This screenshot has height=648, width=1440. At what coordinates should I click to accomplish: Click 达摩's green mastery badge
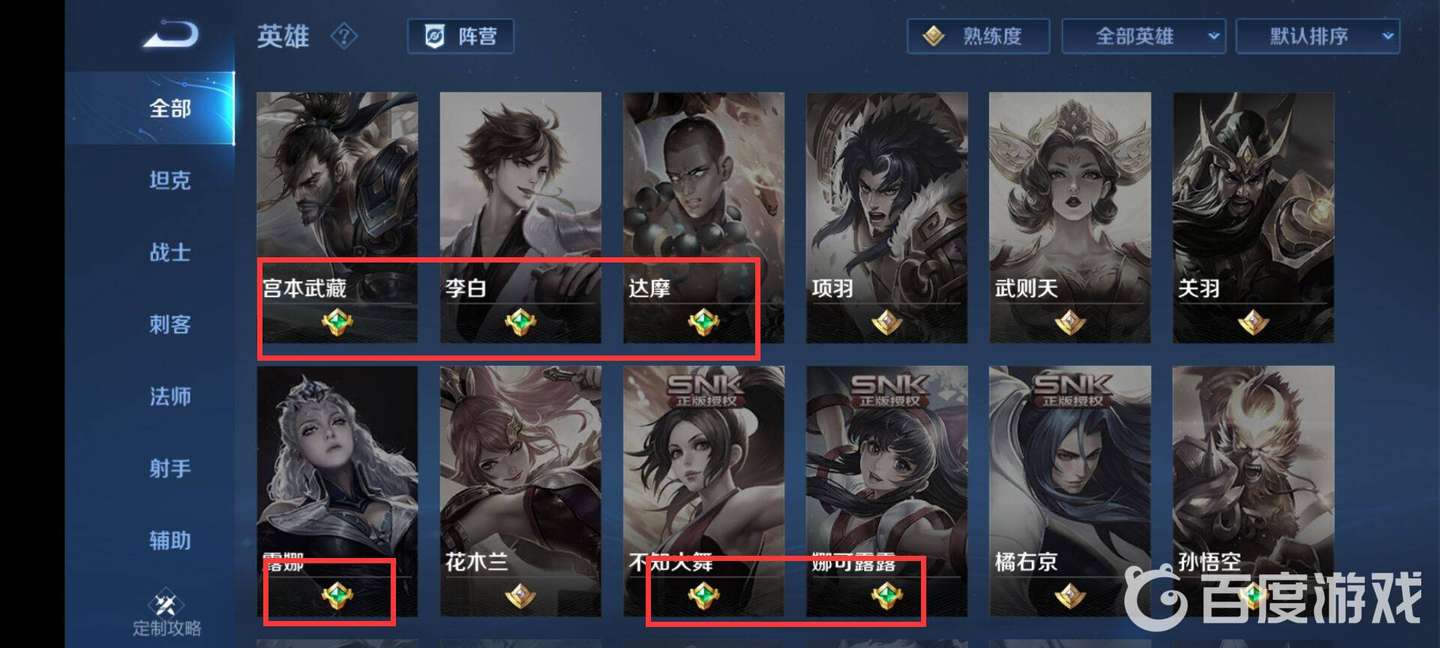coord(704,322)
